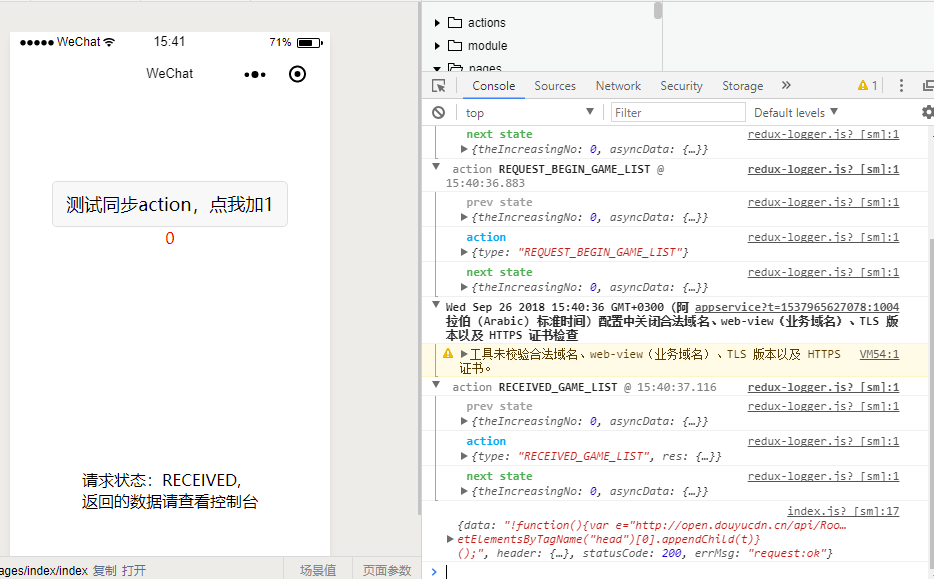Click the mini program close circle icon
Screen dimensions: 934x579
tap(297, 74)
